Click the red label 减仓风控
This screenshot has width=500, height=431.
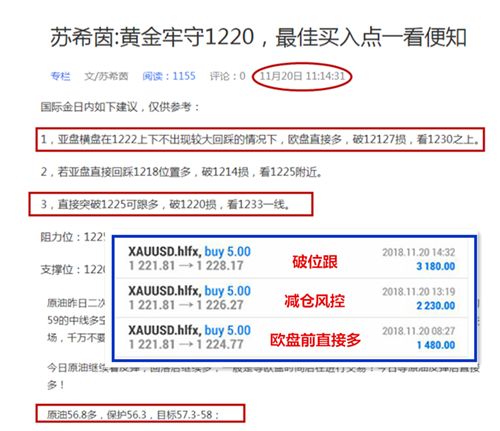click(x=315, y=301)
